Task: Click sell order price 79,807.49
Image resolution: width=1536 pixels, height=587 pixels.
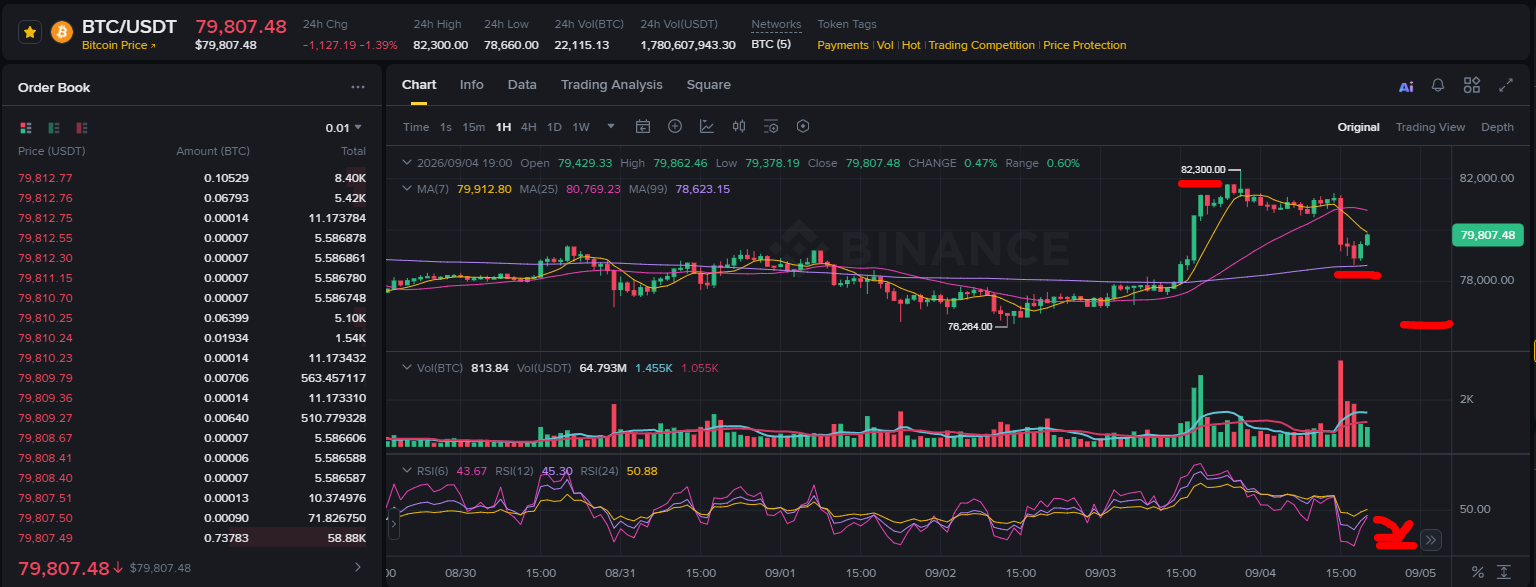Action: 45,538
